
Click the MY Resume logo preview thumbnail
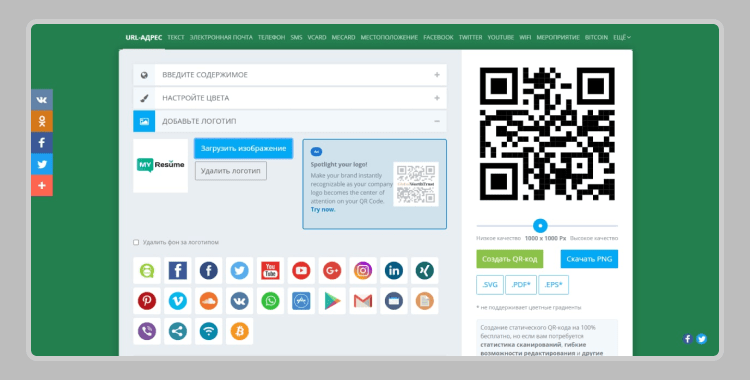point(160,166)
